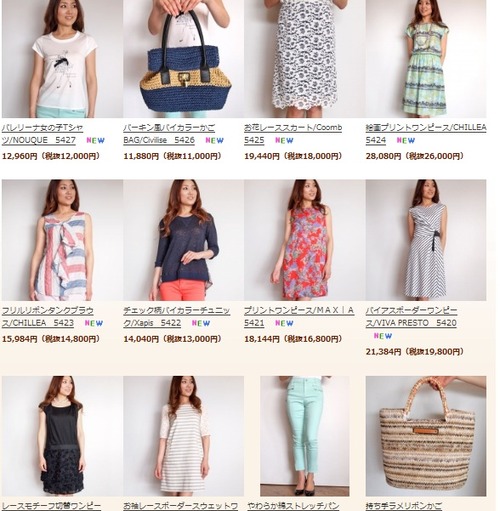View the striped woven basket bag photo
This screenshot has height=511, width=500.
click(426, 436)
